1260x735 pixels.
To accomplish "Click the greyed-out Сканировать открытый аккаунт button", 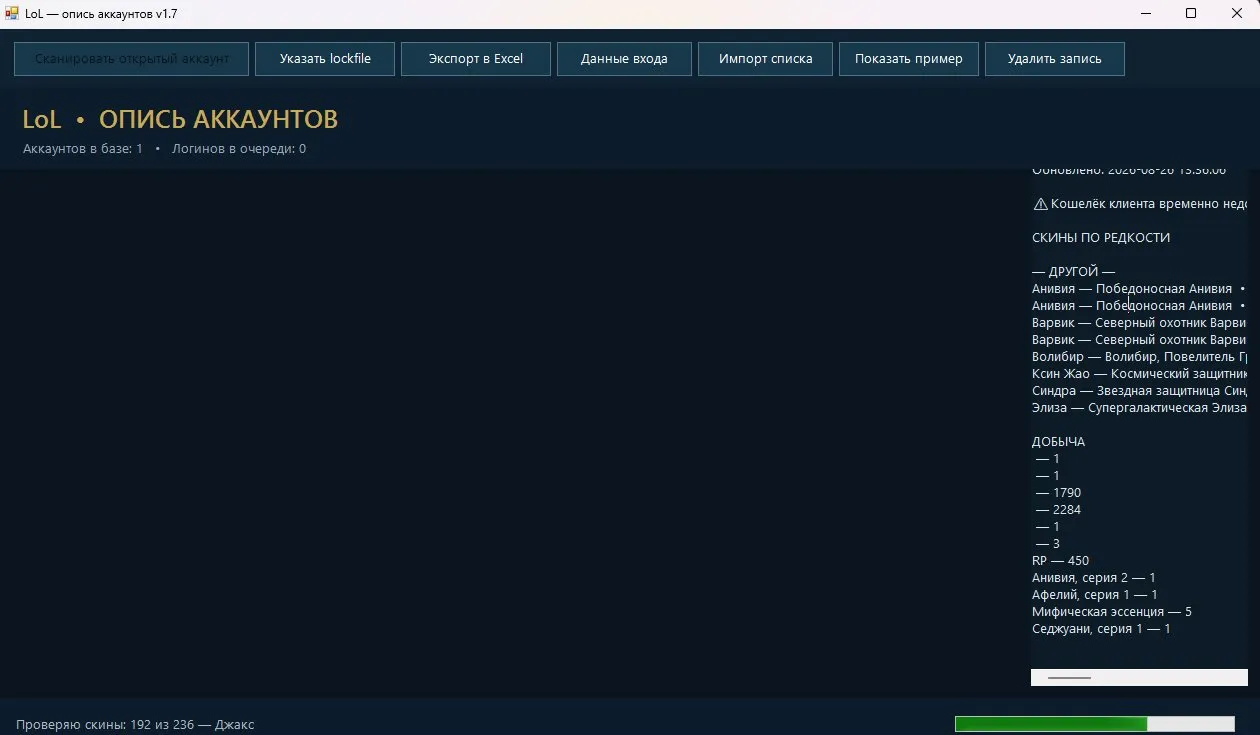I will click(x=132, y=59).
